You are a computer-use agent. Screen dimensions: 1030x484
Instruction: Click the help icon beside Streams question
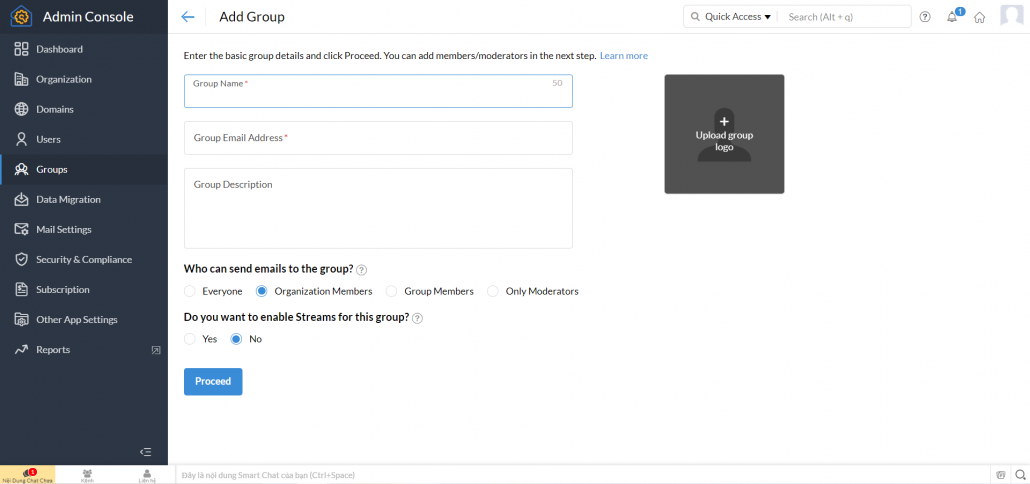[417, 318]
